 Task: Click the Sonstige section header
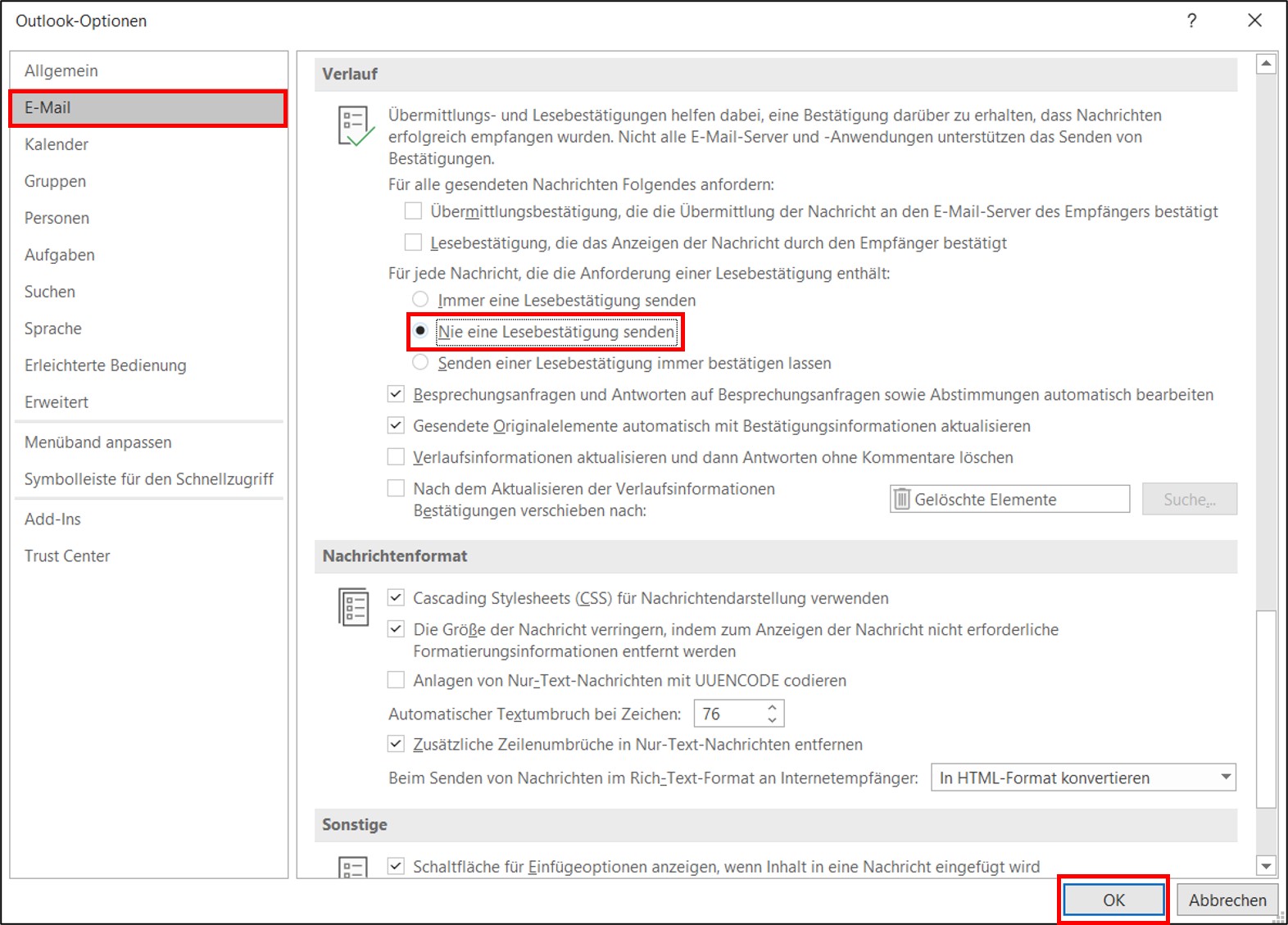[x=775, y=825]
